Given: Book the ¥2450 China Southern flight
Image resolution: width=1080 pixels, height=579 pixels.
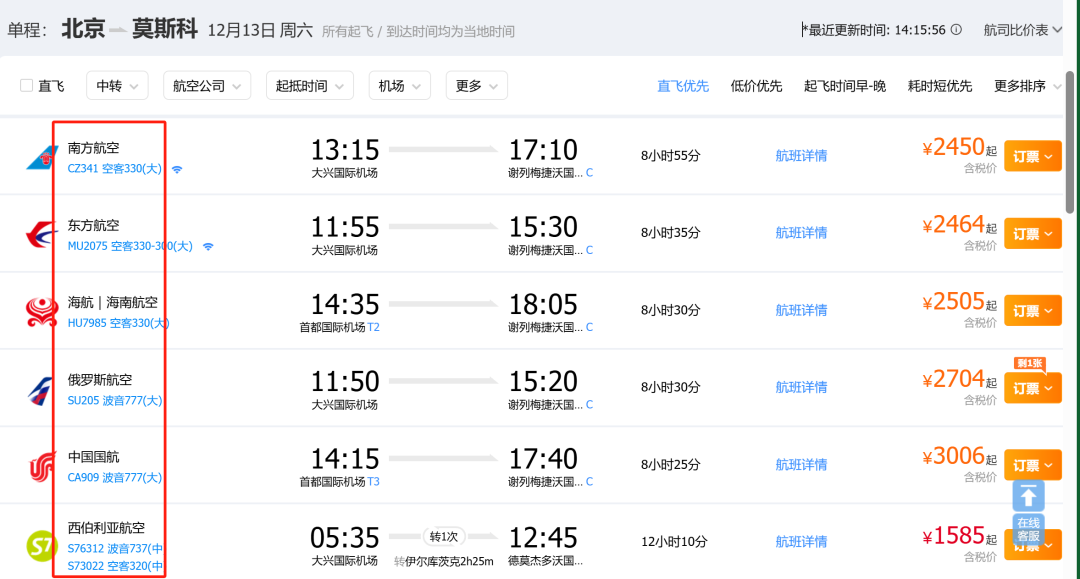Looking at the screenshot, I should point(1032,156).
